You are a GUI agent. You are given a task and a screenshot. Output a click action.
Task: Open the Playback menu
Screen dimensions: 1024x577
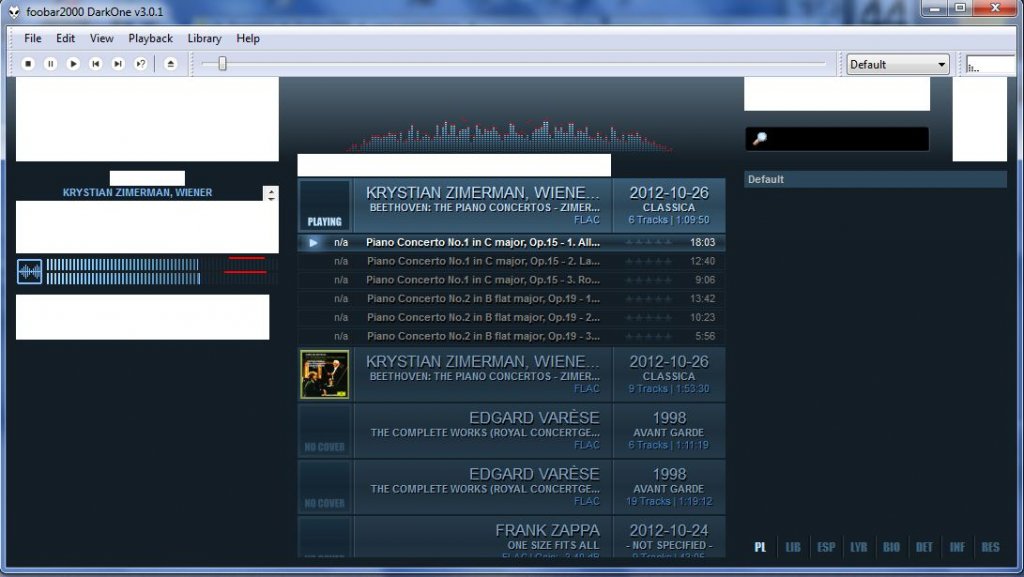click(x=150, y=39)
